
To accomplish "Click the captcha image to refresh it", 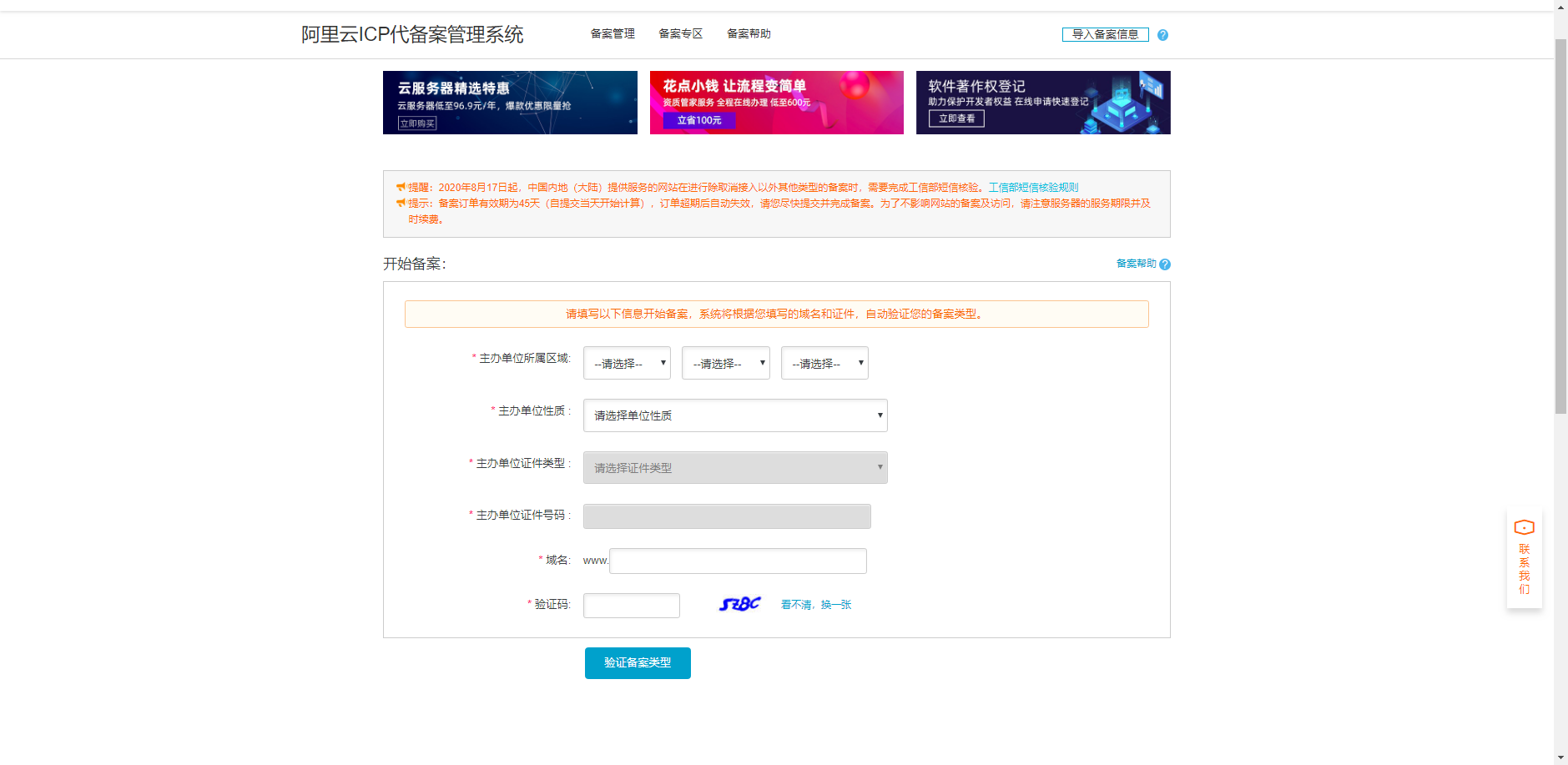I will 740,604.
